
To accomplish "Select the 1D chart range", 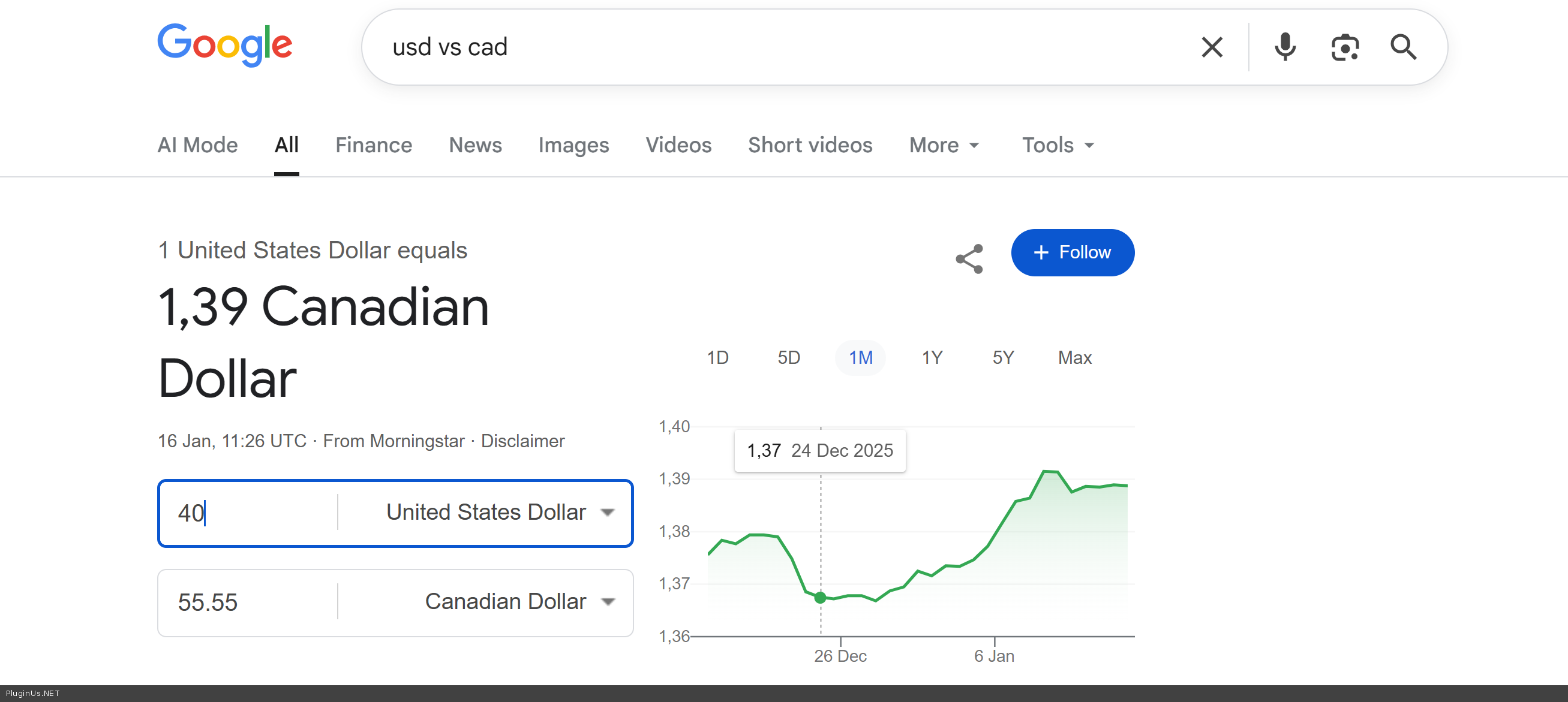I will 717,357.
